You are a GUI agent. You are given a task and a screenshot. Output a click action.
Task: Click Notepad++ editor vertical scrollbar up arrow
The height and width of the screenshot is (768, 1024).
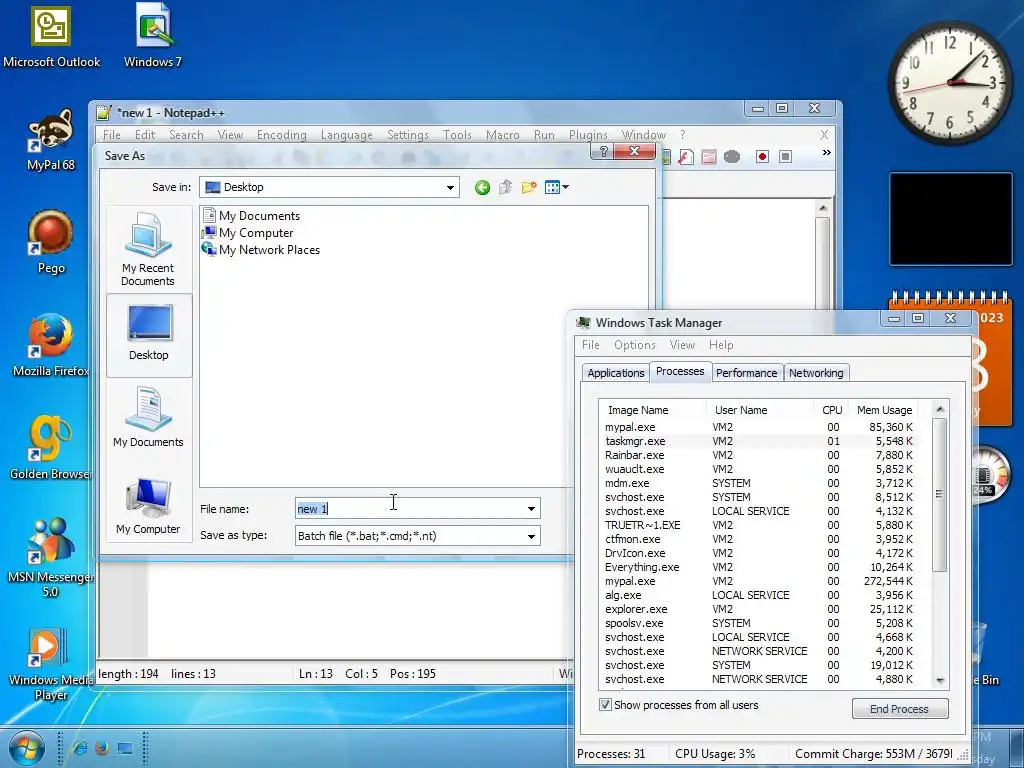click(823, 208)
